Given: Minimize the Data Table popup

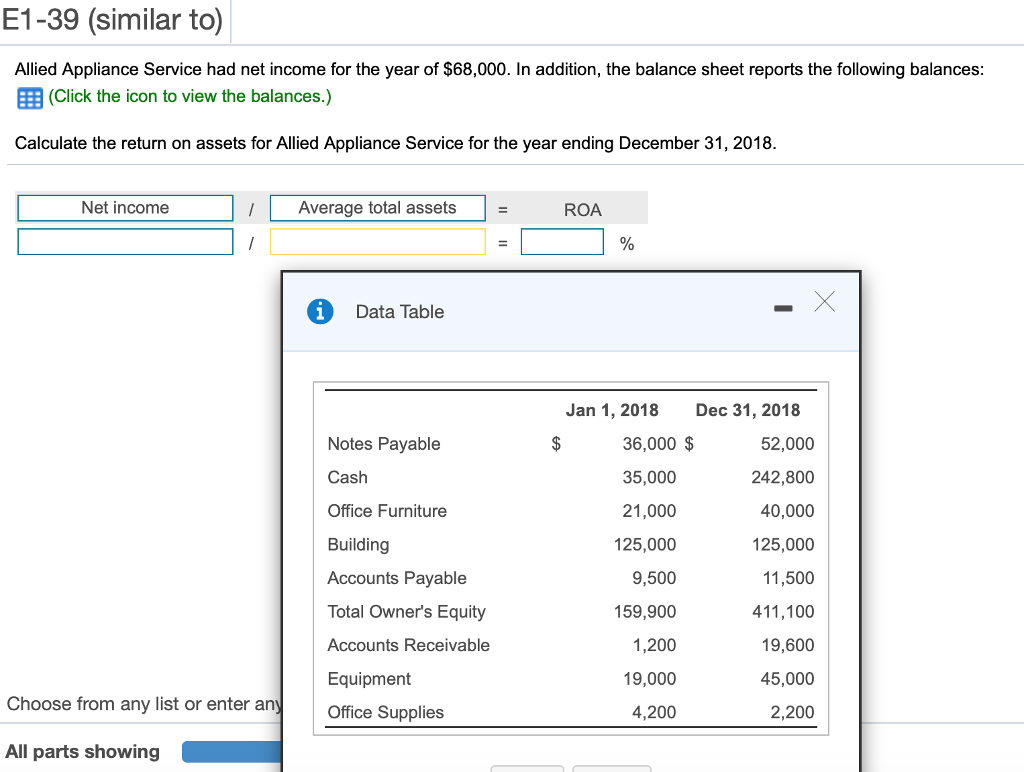Looking at the screenshot, I should (x=783, y=308).
